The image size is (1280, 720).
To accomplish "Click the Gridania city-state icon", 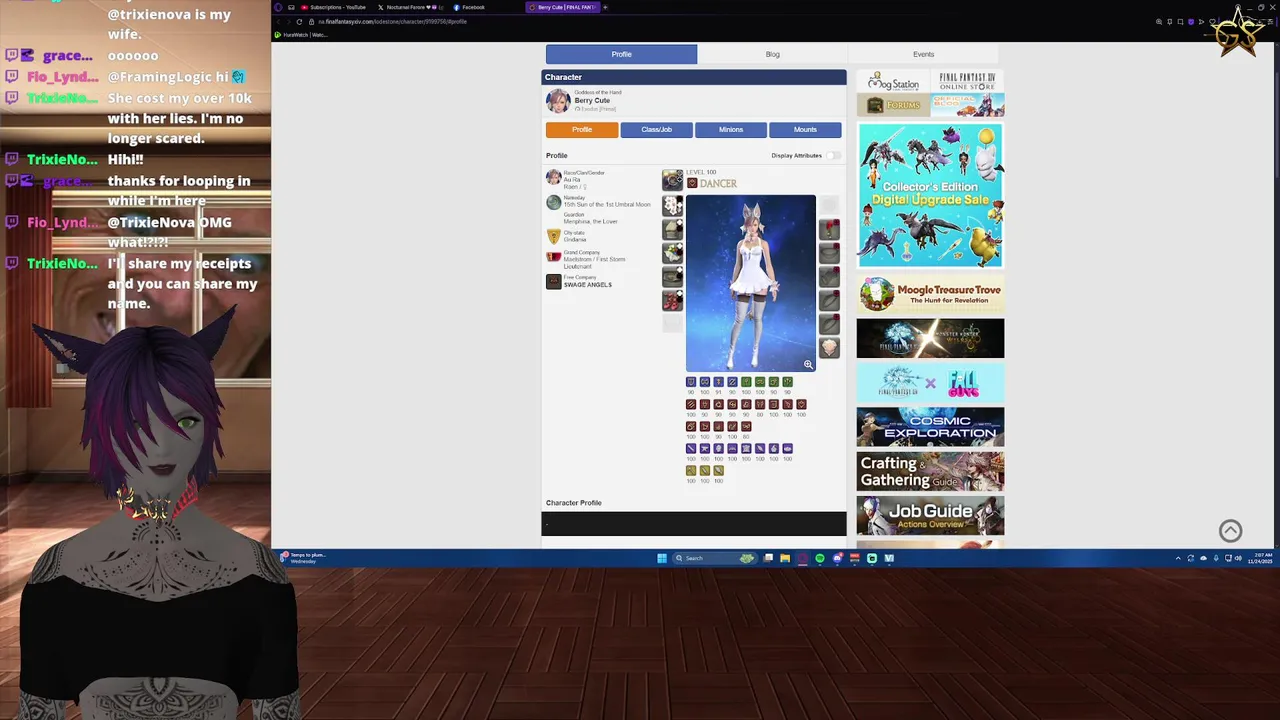I will coord(553,237).
